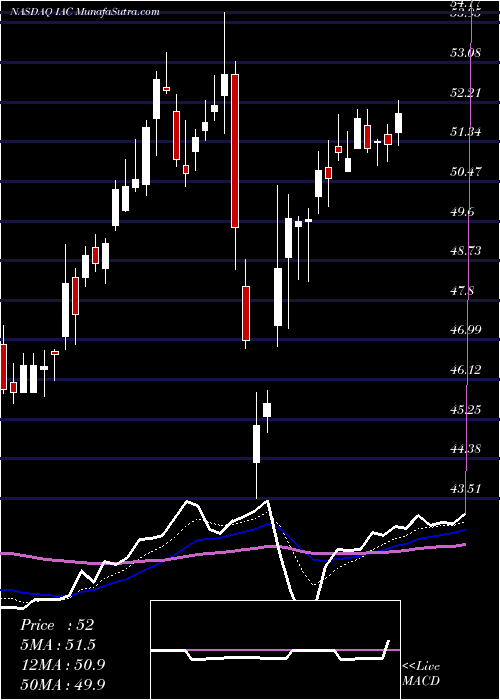Click the '50MA : 49.9' readout
Viewport: 500px width, 700px height.
pyautogui.click(x=62, y=684)
